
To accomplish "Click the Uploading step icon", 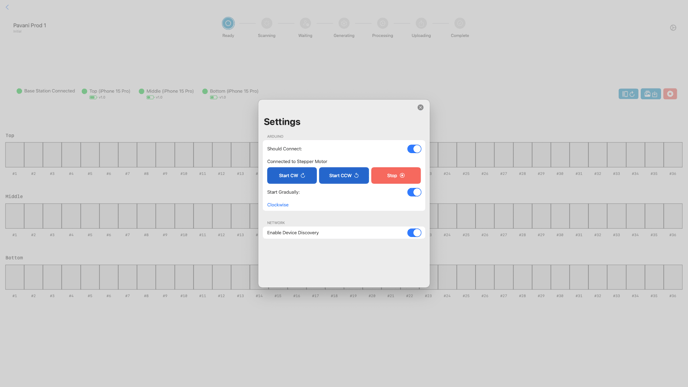I will pos(421,23).
